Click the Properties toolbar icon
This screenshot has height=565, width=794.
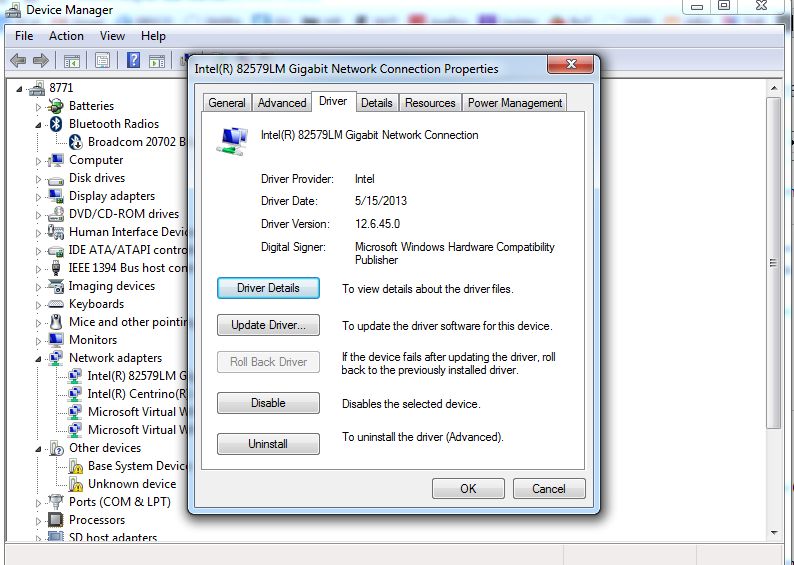pos(102,61)
